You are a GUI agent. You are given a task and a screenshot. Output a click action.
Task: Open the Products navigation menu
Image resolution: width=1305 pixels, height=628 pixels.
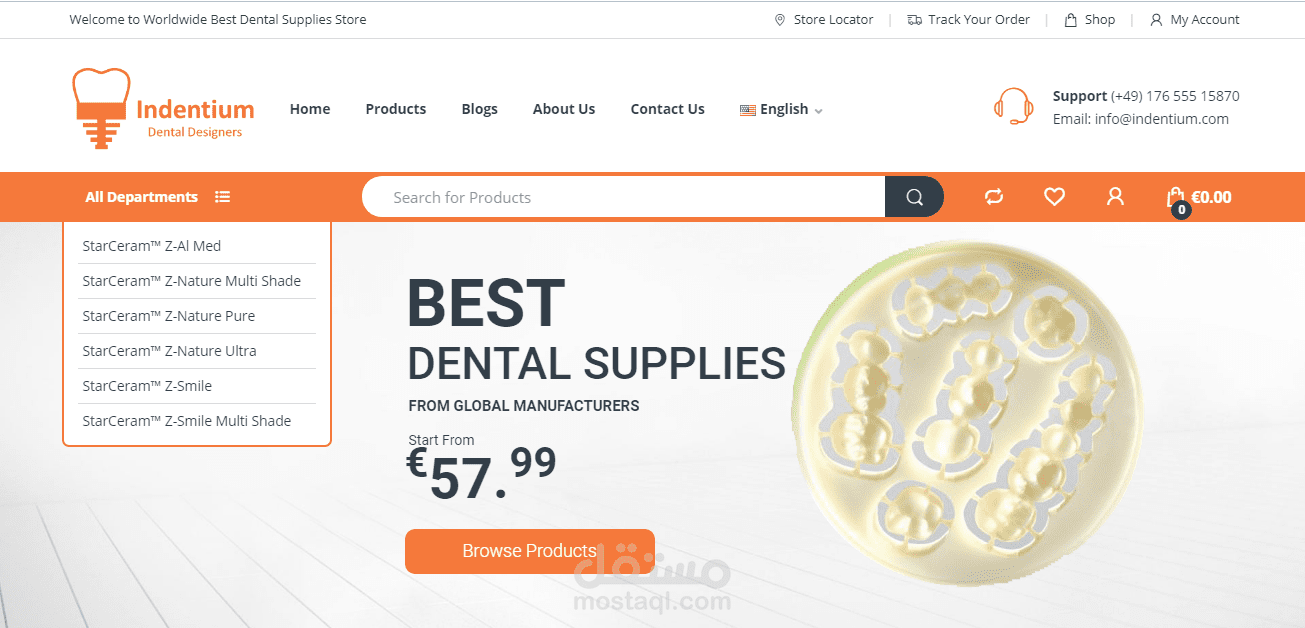tap(396, 109)
